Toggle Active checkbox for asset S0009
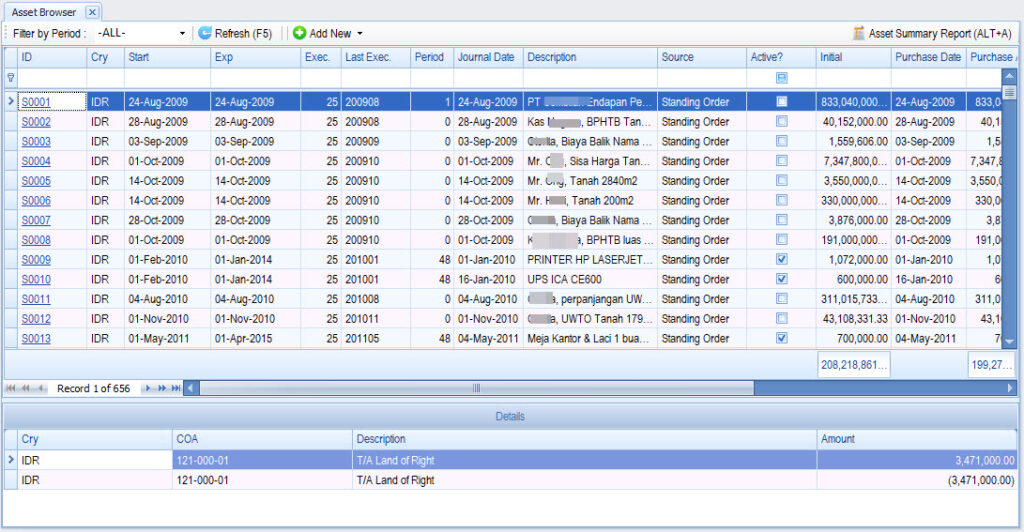Viewport: 1024px width, 532px height. click(x=782, y=259)
